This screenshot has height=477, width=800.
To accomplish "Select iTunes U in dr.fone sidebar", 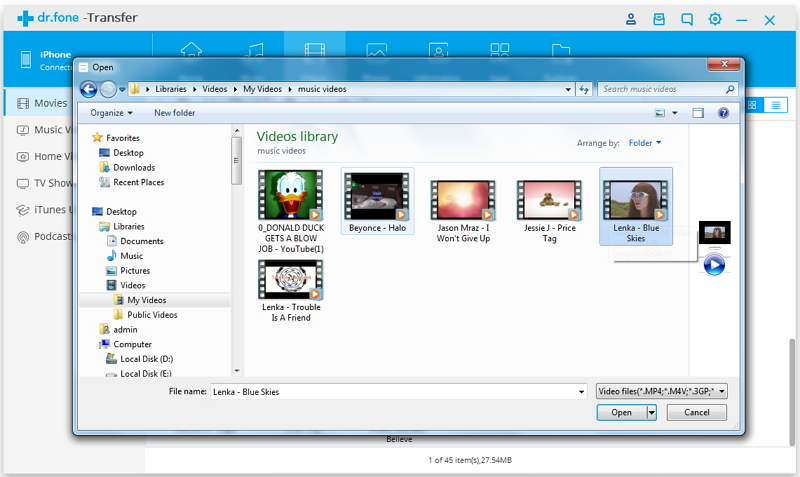I will click(43, 210).
